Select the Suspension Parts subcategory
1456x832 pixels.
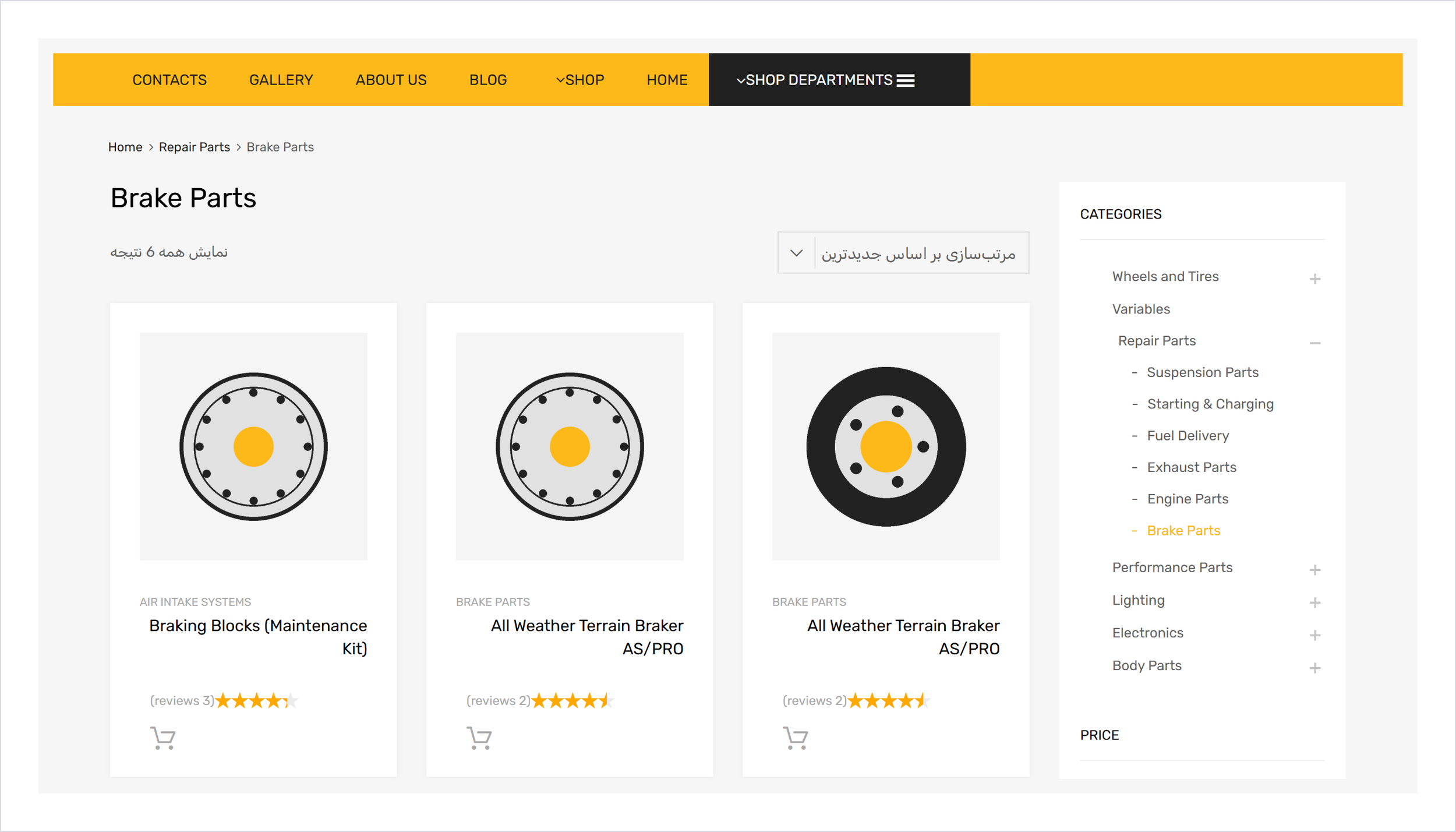coord(1203,372)
